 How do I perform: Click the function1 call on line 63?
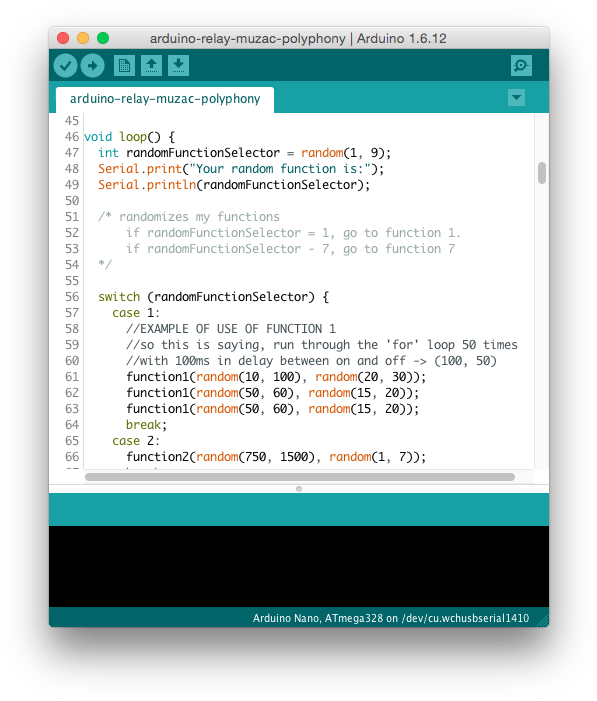[x=272, y=409]
